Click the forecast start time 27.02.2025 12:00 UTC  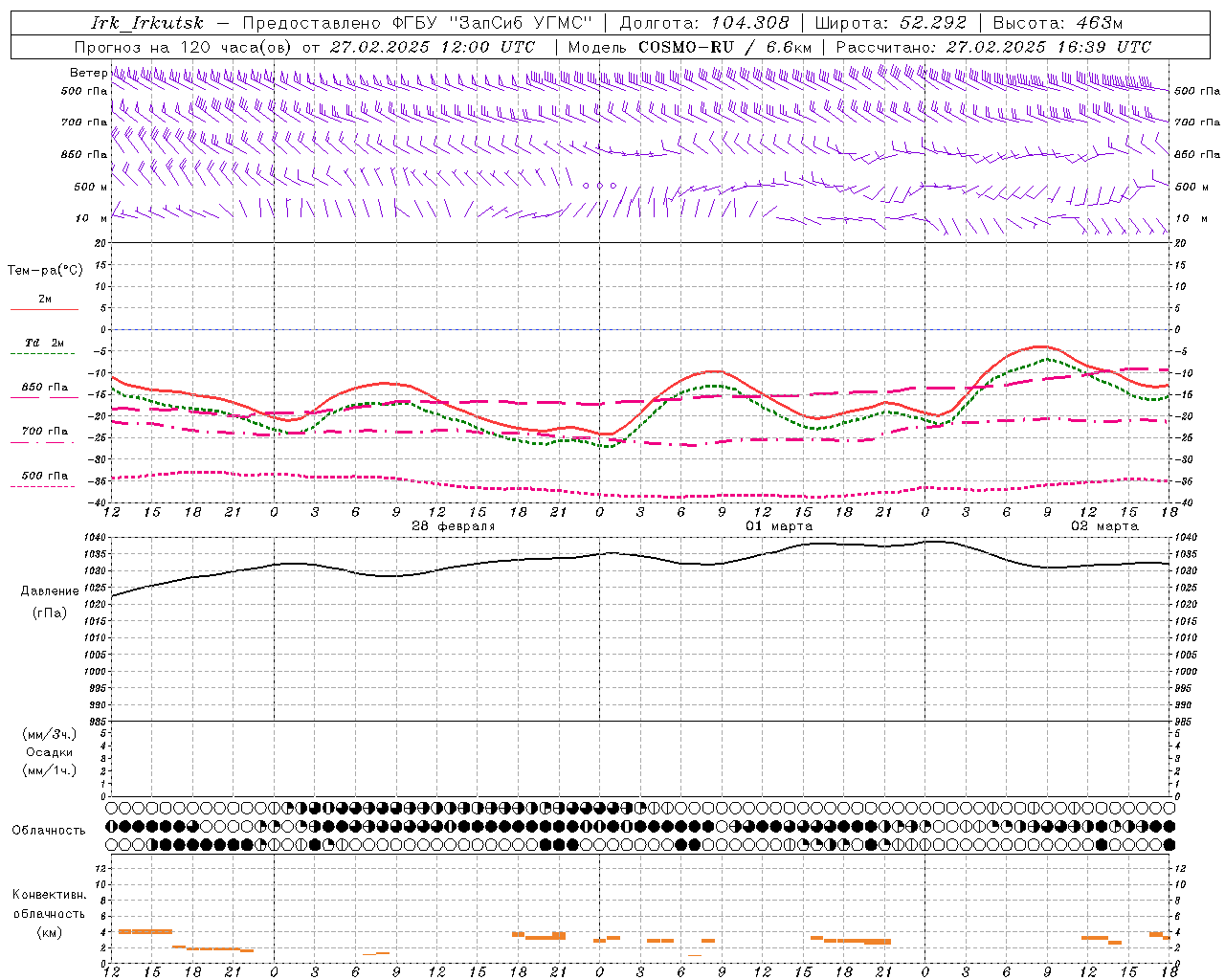433,47
